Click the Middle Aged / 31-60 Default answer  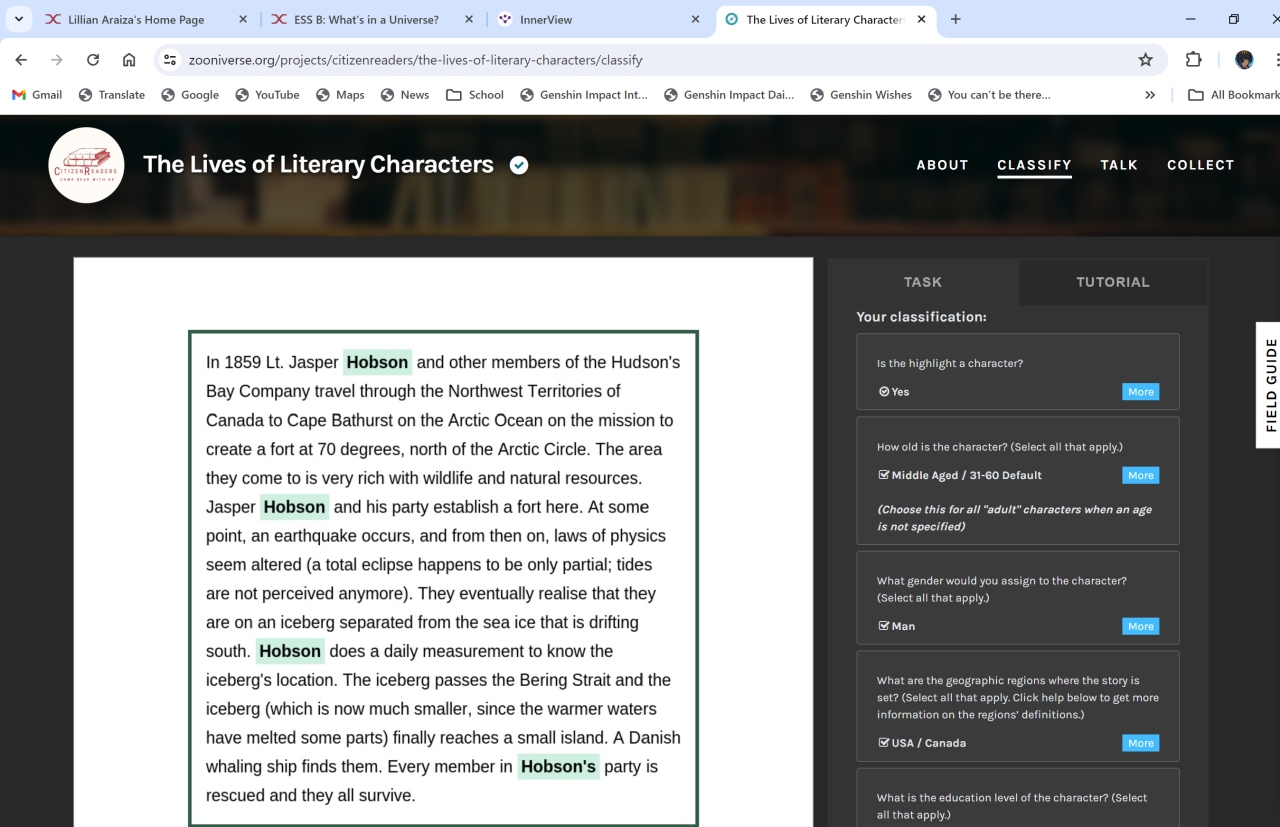click(960, 475)
